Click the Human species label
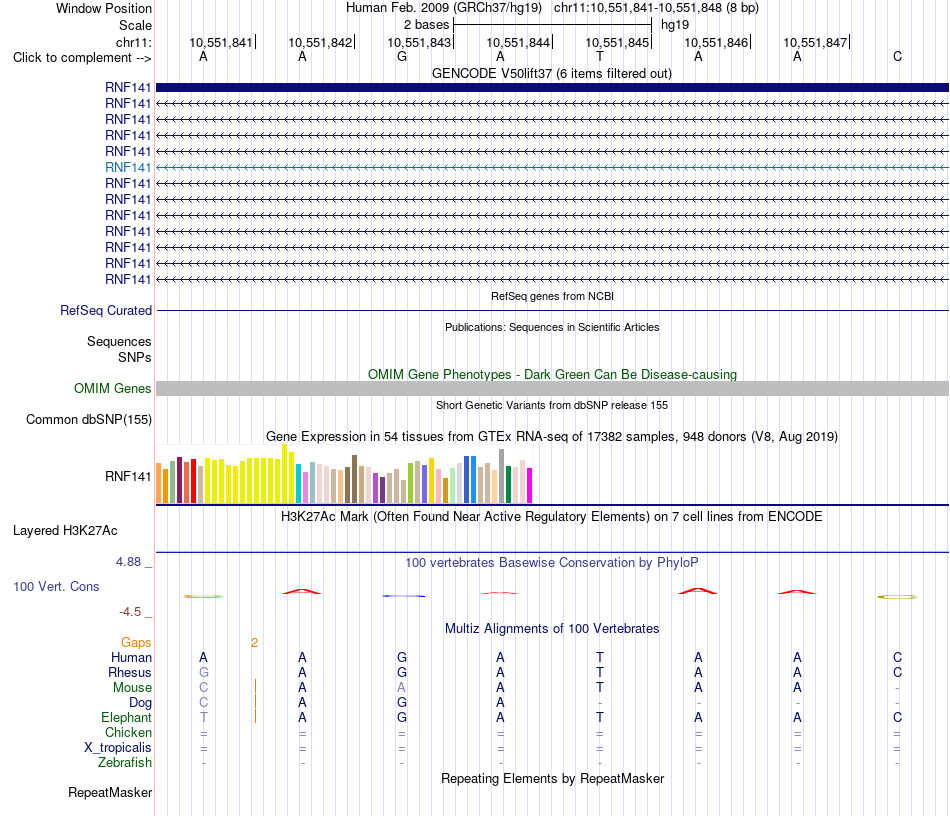 click(x=131, y=657)
